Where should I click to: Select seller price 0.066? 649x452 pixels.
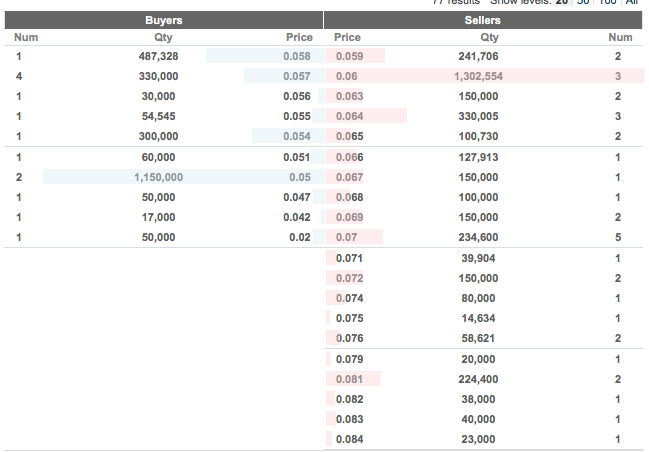coord(350,157)
